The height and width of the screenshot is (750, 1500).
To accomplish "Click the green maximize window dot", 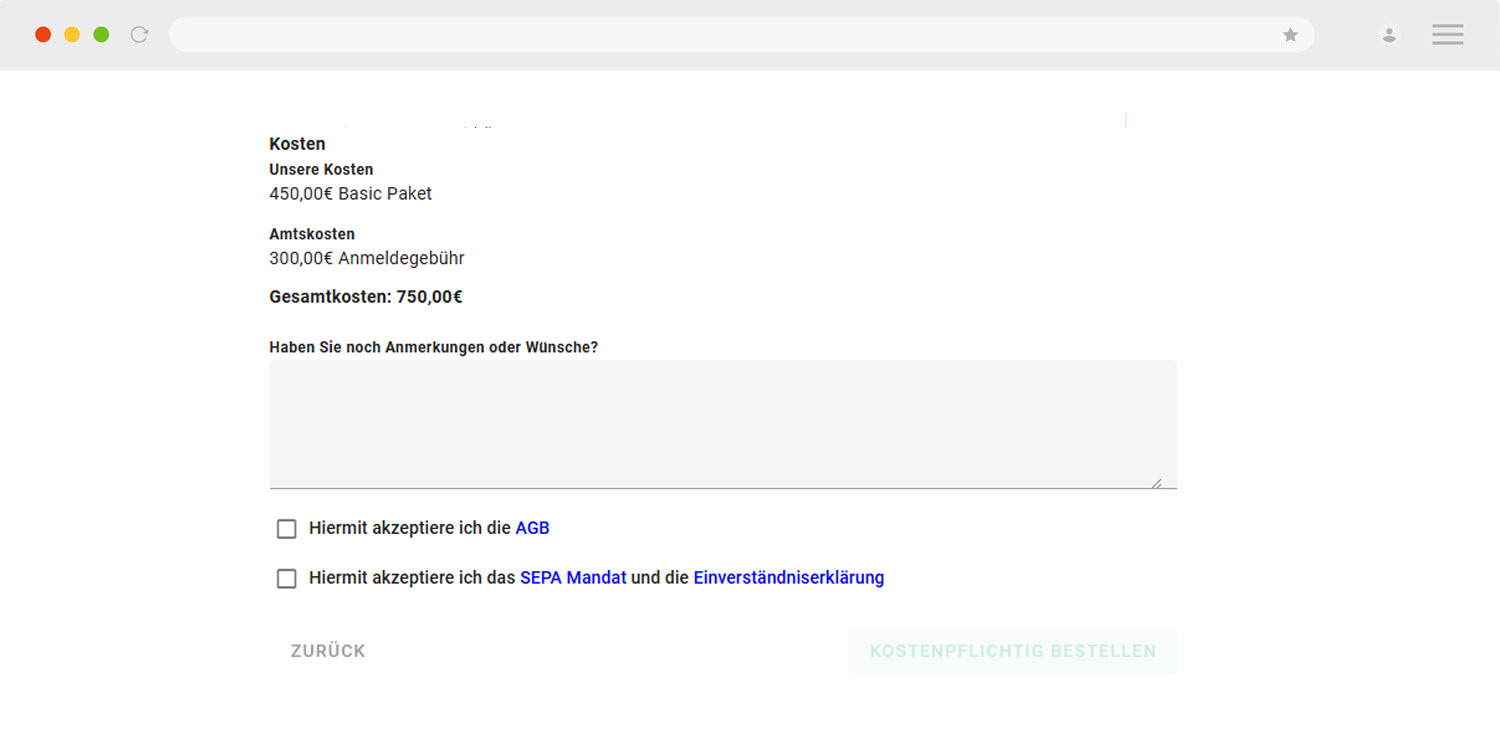I will click(x=101, y=35).
